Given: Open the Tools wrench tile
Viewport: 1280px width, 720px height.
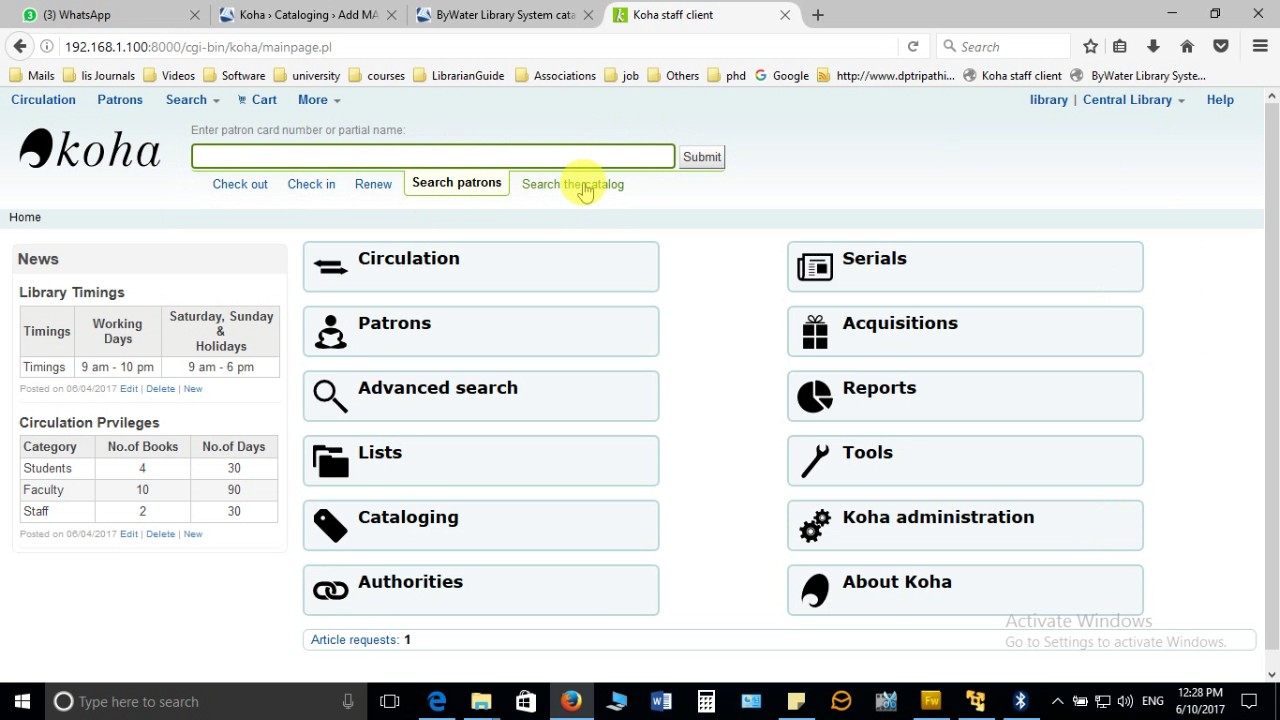Looking at the screenshot, I should click(x=965, y=461).
